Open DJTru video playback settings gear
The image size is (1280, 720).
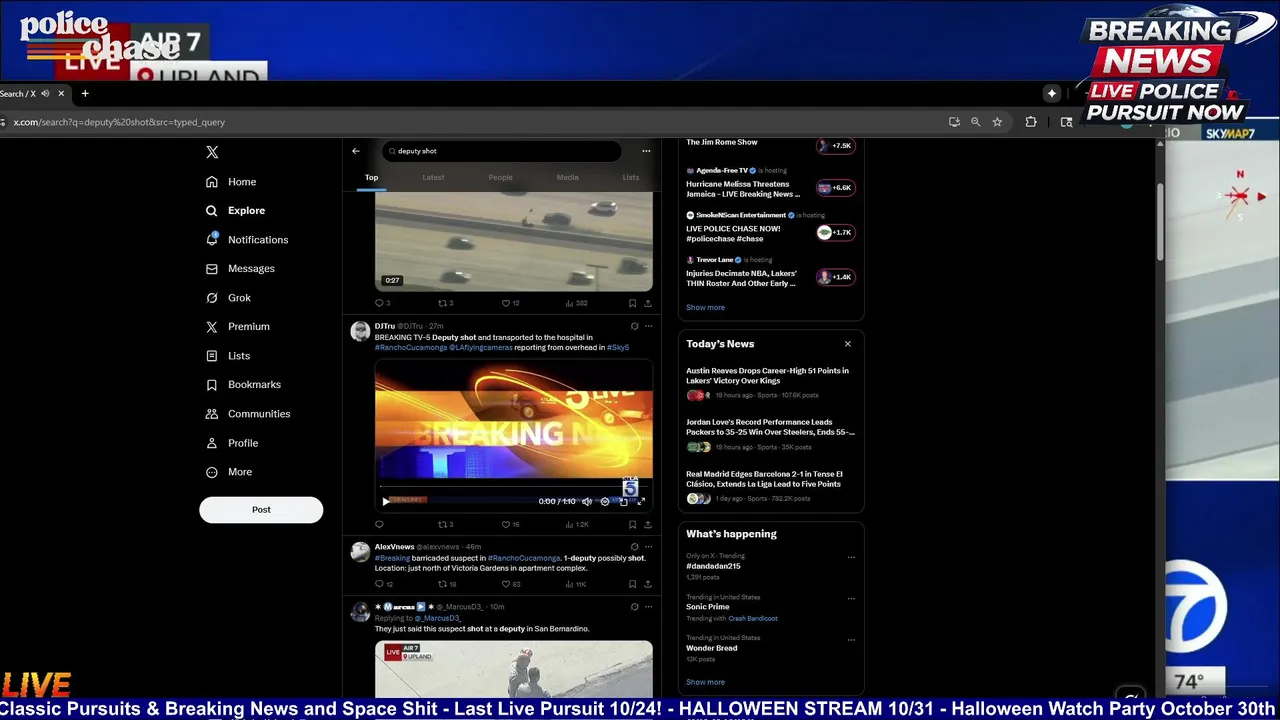(604, 501)
